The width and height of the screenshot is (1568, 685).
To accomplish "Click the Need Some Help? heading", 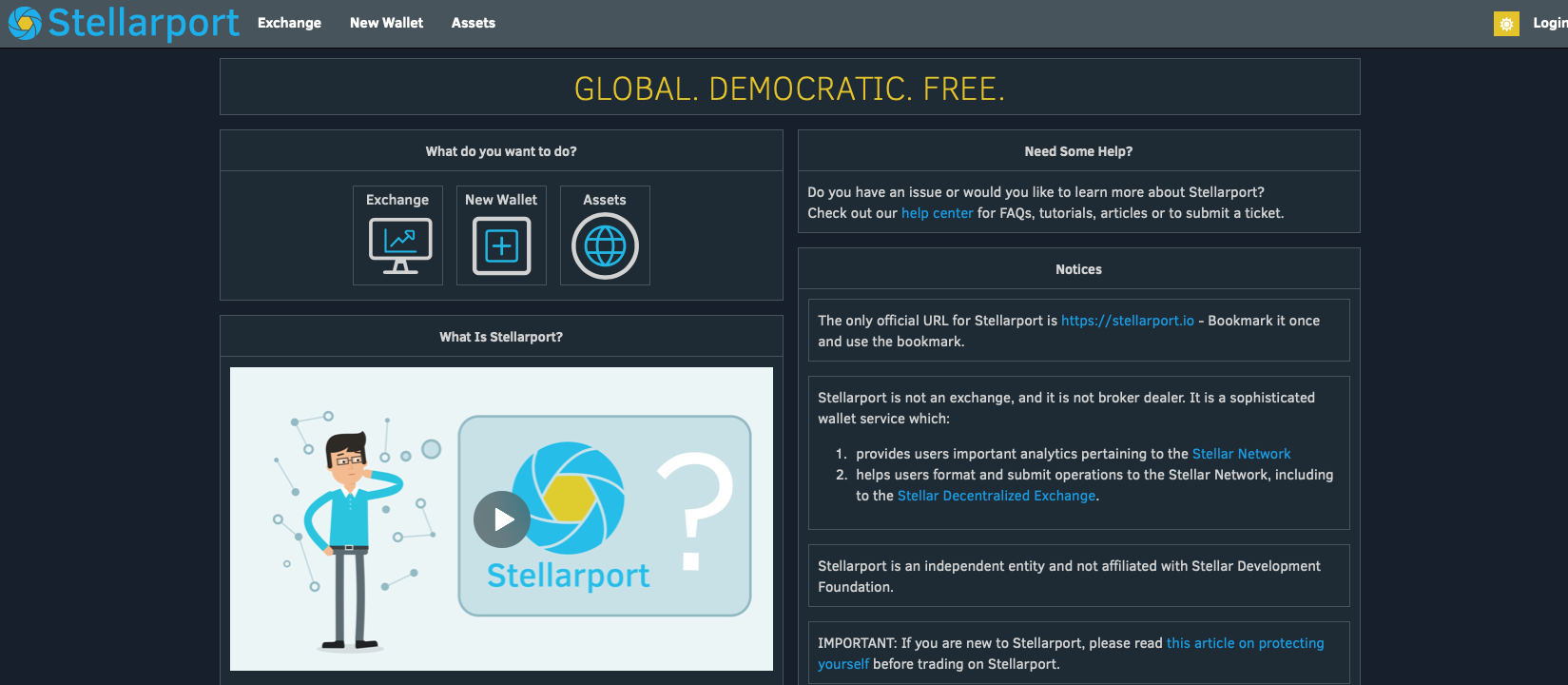I will pos(1078,151).
